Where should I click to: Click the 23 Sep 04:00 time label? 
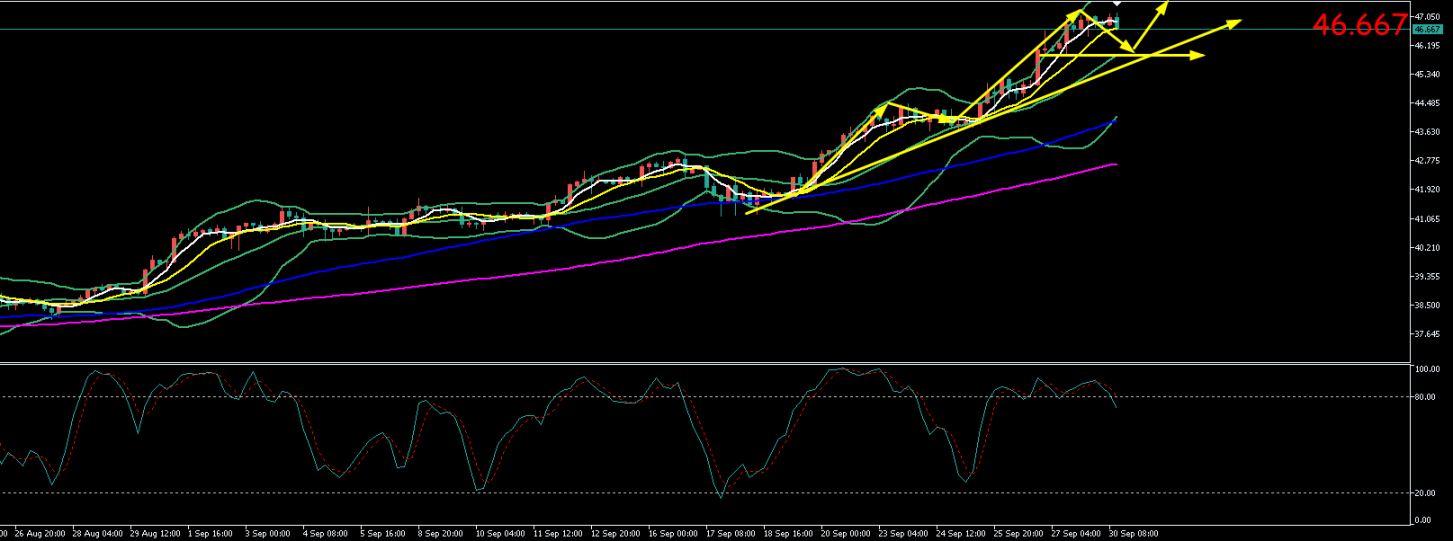903,533
